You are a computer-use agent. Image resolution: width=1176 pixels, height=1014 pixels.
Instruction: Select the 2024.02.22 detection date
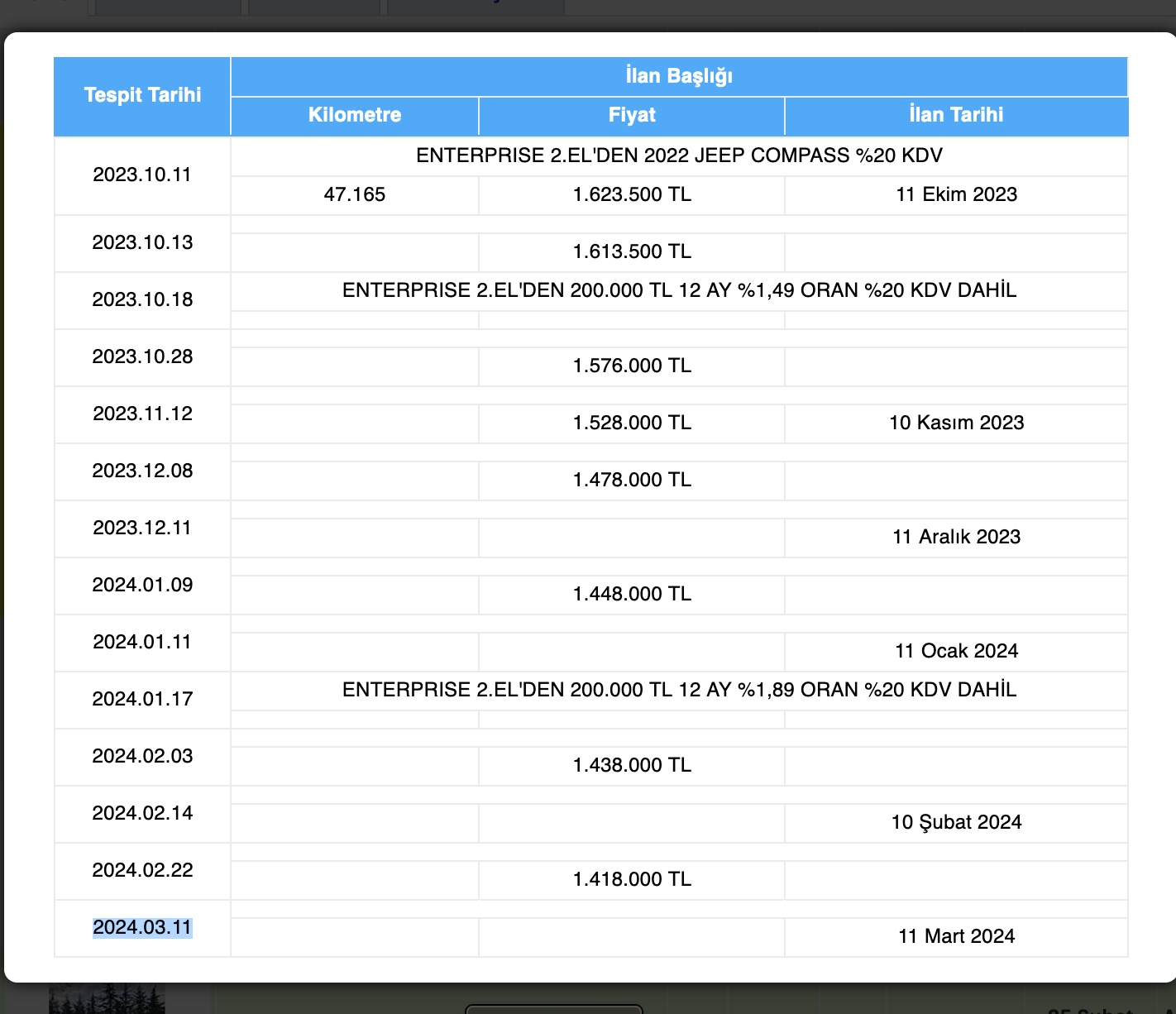(x=142, y=870)
